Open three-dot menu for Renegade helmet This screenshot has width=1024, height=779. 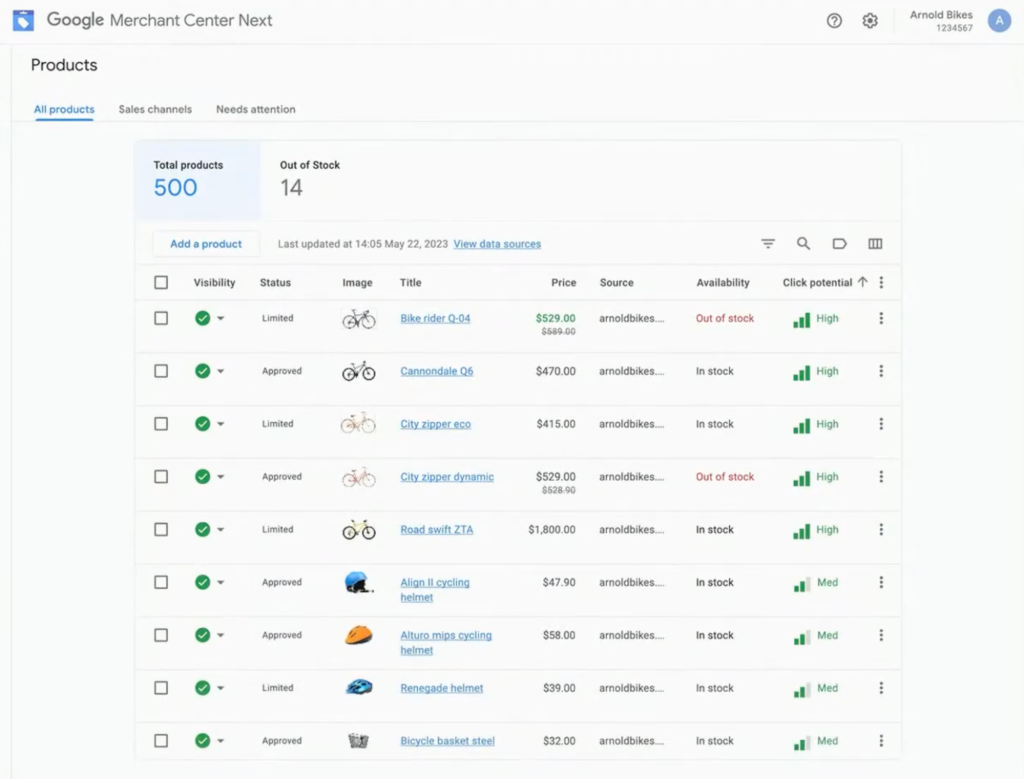[881, 688]
